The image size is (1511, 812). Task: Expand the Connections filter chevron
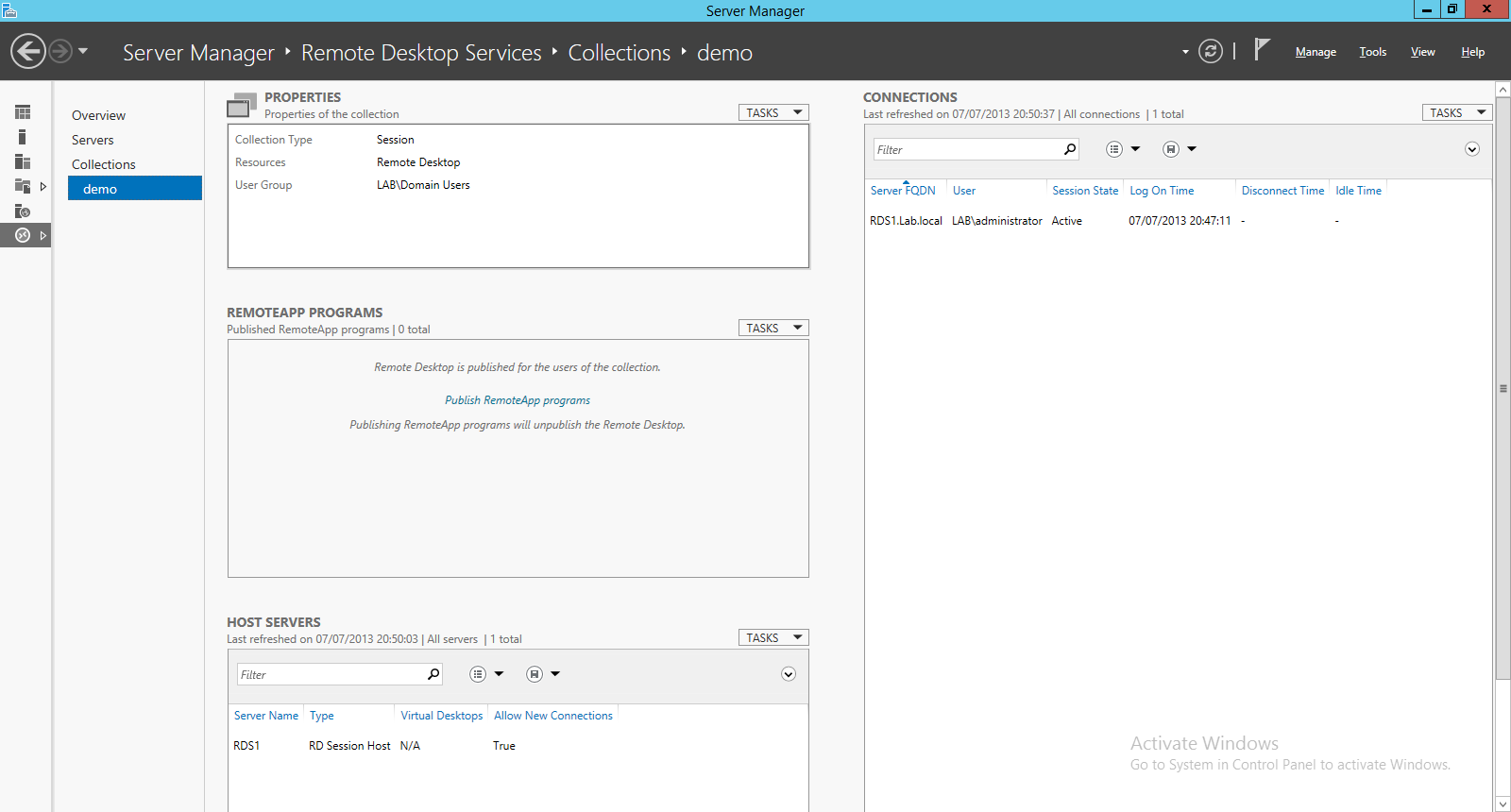1472,149
